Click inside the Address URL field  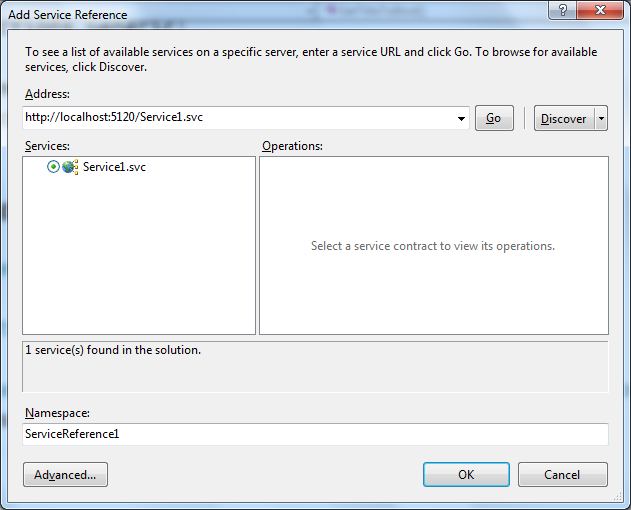point(238,118)
